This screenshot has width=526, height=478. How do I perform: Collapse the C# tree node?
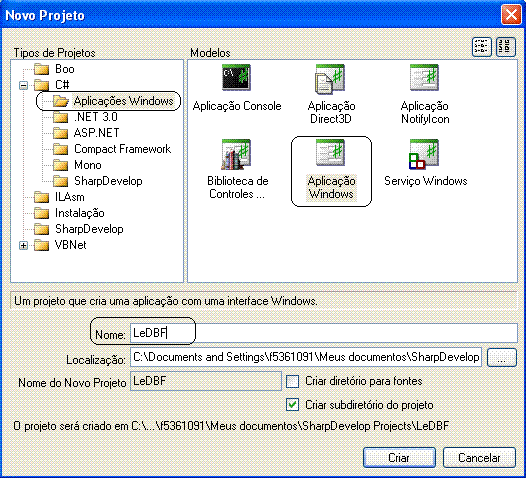pyautogui.click(x=23, y=86)
